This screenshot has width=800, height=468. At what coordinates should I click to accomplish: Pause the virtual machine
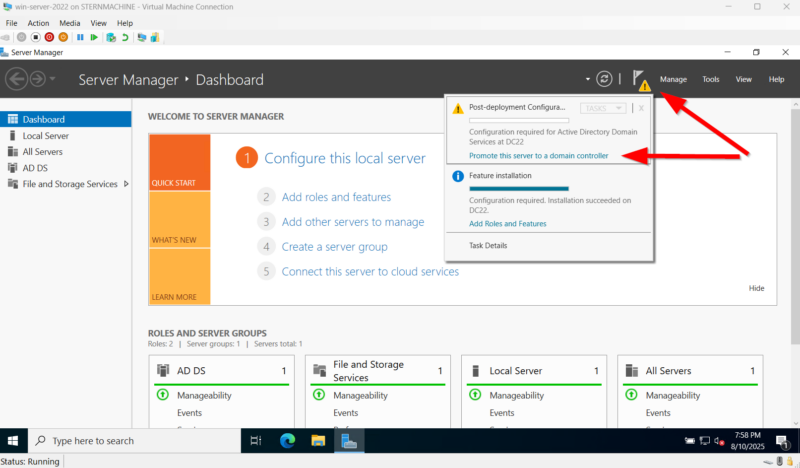pos(80,37)
